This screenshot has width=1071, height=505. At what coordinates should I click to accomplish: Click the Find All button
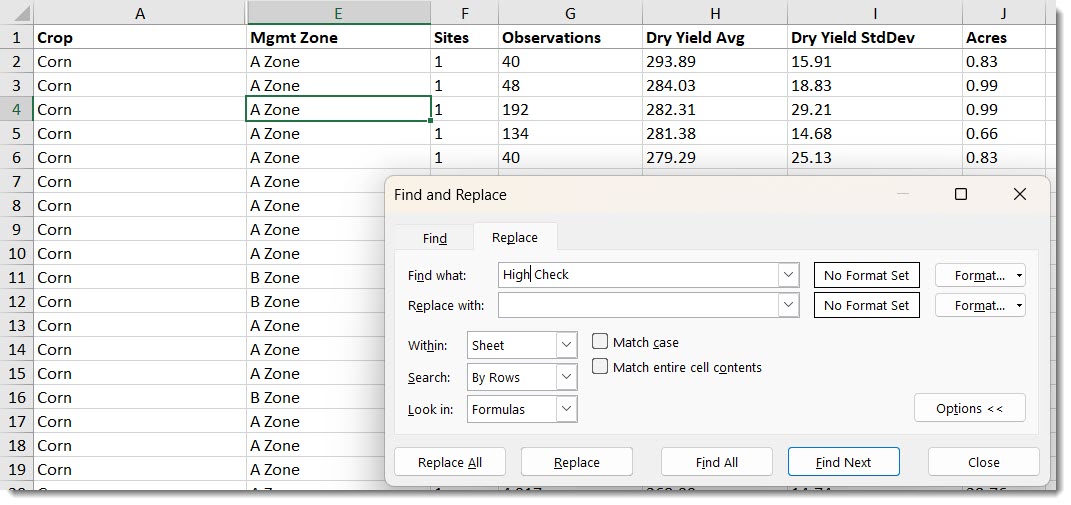(x=716, y=462)
